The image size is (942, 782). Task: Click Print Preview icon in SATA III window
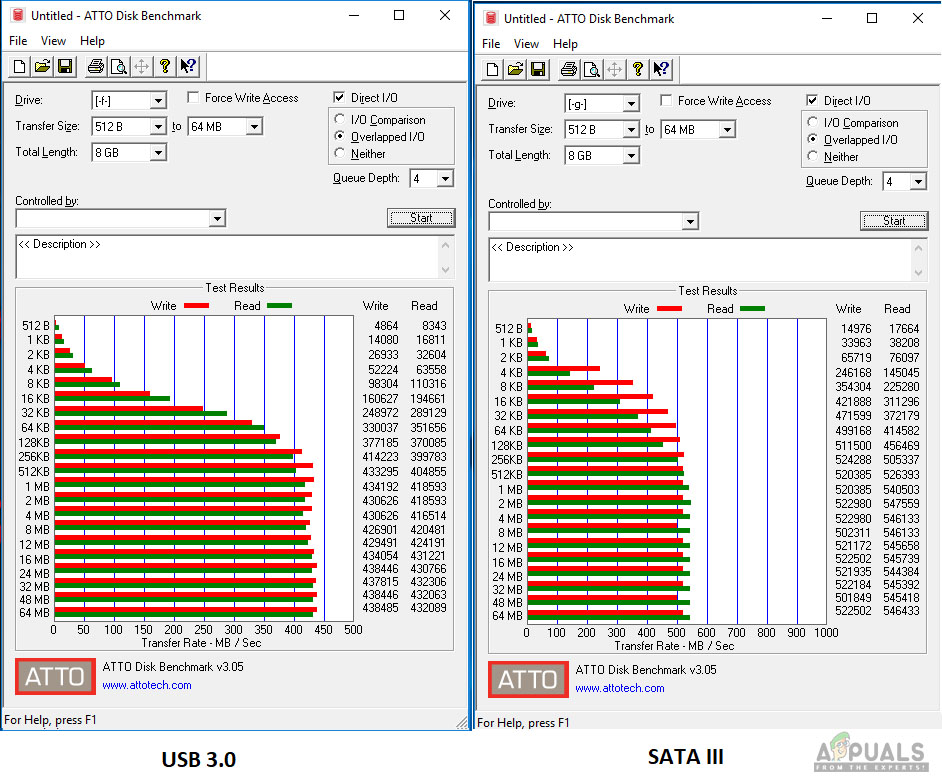coord(591,69)
